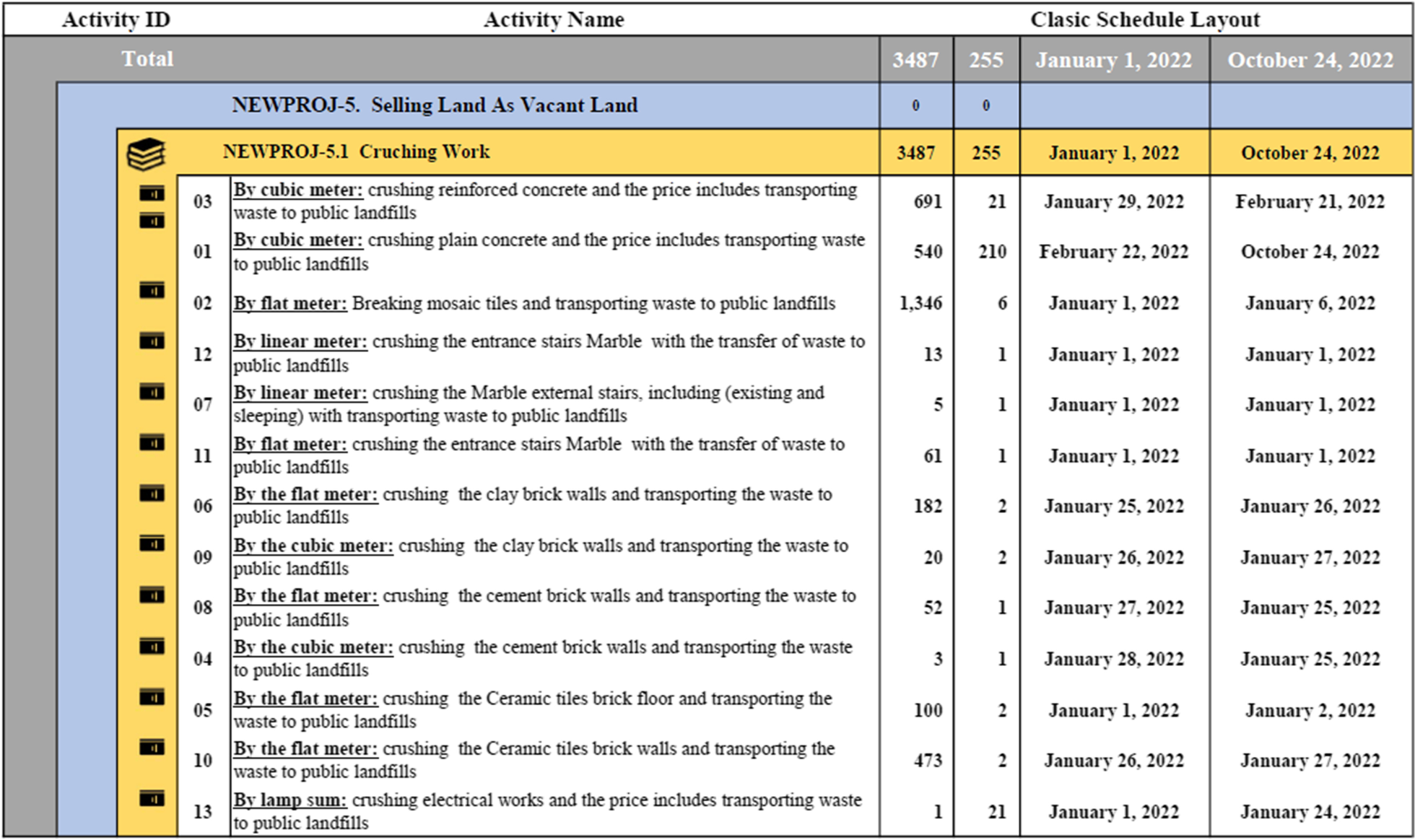Click the January 28, 2022 start date
Screen dimensions: 1415x840
tap(1114, 659)
